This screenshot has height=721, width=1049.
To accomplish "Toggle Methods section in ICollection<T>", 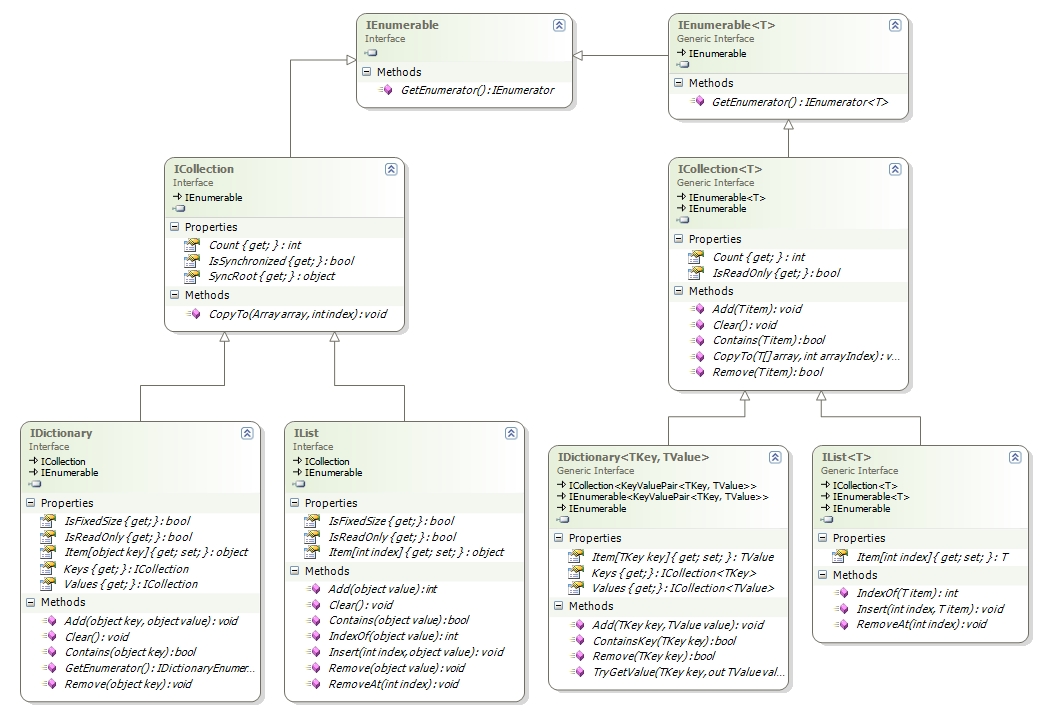I will (678, 291).
